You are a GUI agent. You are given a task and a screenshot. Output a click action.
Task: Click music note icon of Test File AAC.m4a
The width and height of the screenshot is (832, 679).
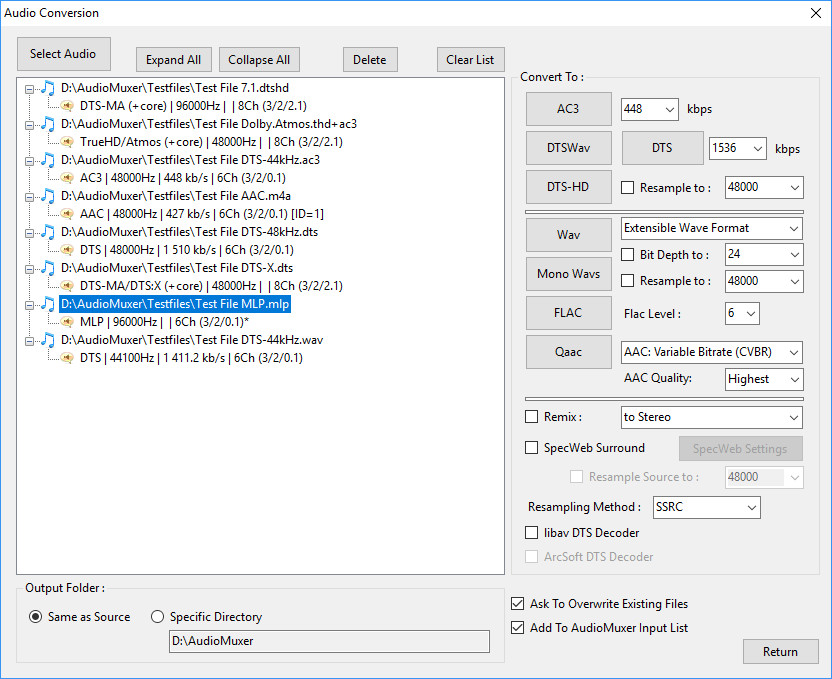tap(48, 196)
